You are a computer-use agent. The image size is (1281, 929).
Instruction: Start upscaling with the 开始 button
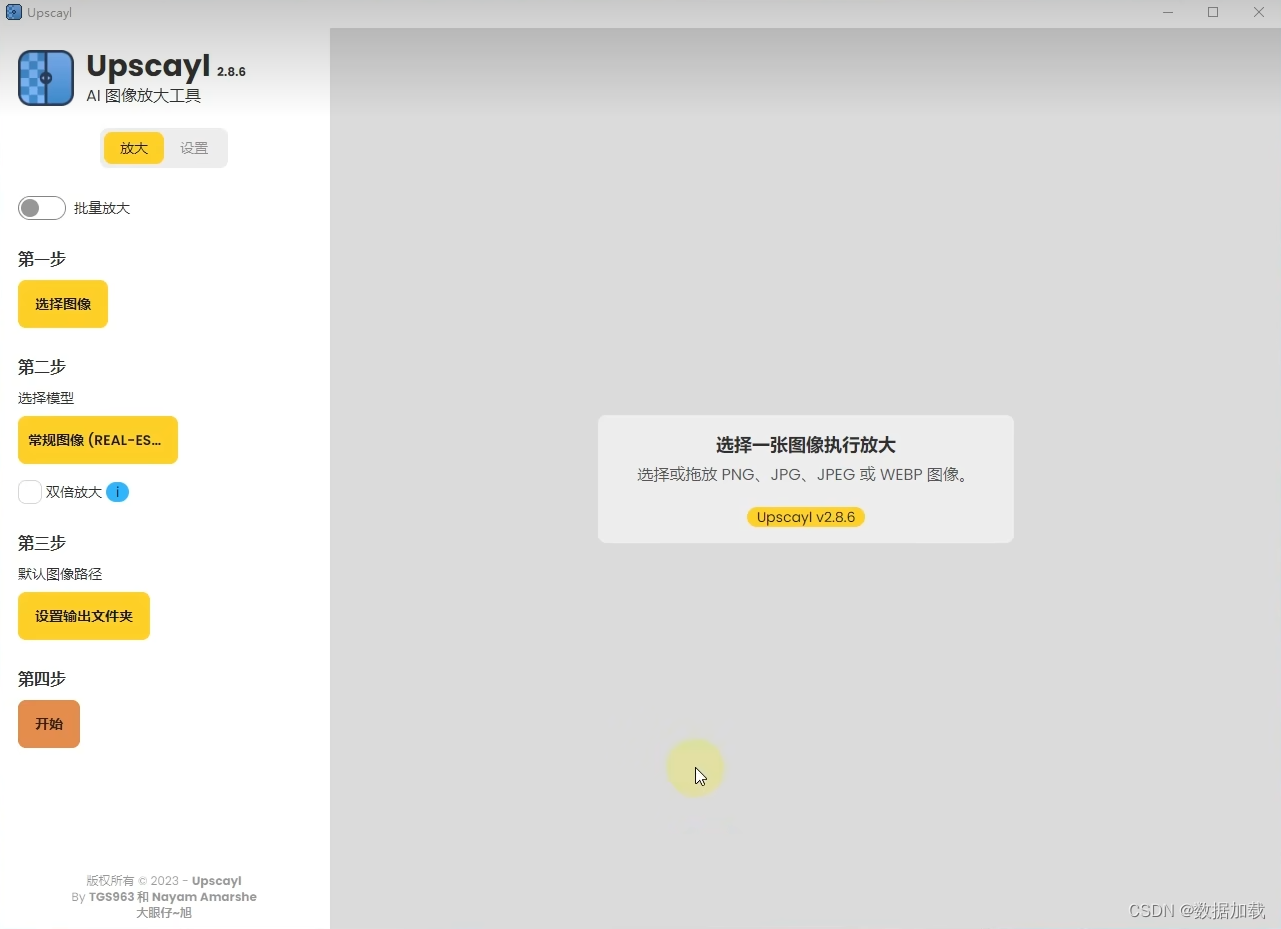[x=49, y=724]
